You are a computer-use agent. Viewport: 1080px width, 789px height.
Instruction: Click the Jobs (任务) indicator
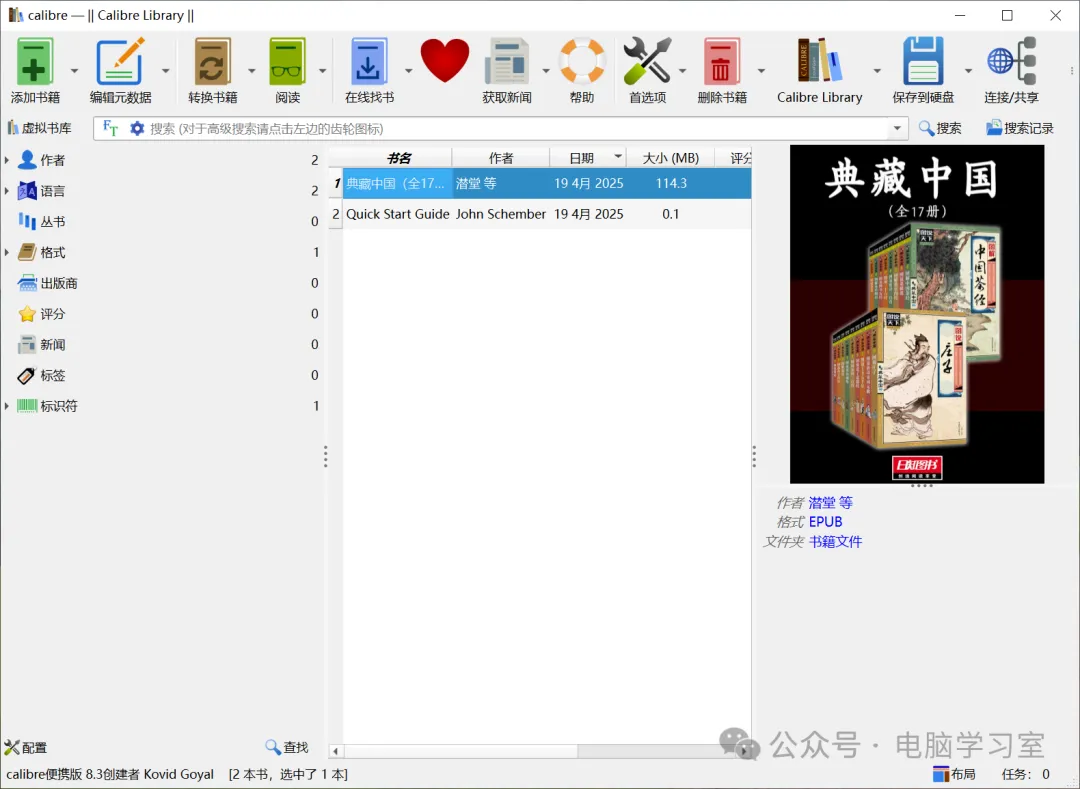[x=1026, y=774]
